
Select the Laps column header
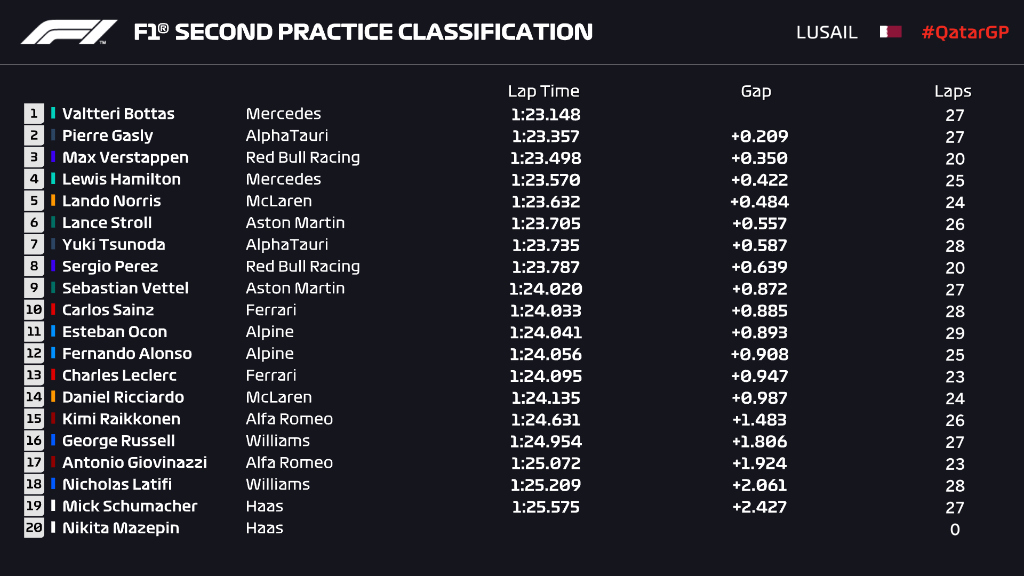click(x=953, y=91)
